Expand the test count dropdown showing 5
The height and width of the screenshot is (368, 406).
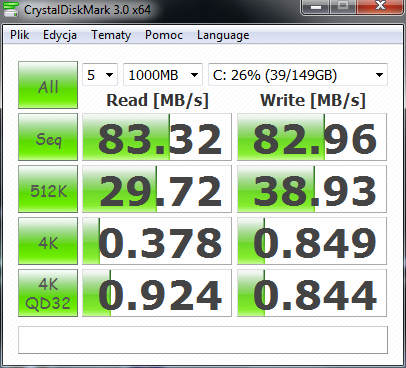[x=100, y=75]
